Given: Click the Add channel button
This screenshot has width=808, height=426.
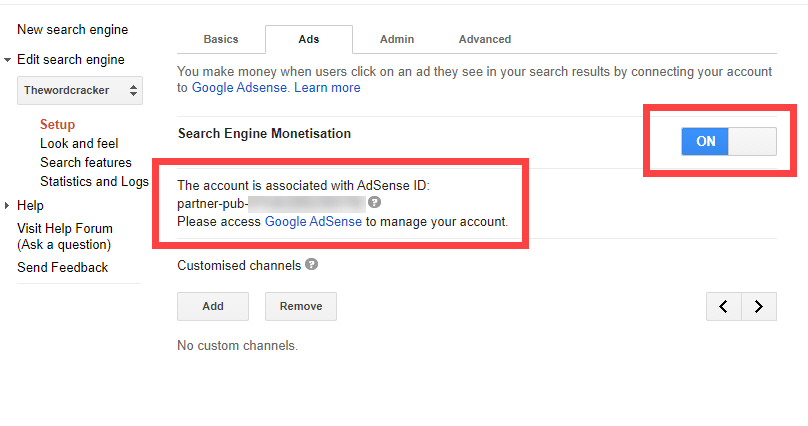Looking at the screenshot, I should (213, 306).
